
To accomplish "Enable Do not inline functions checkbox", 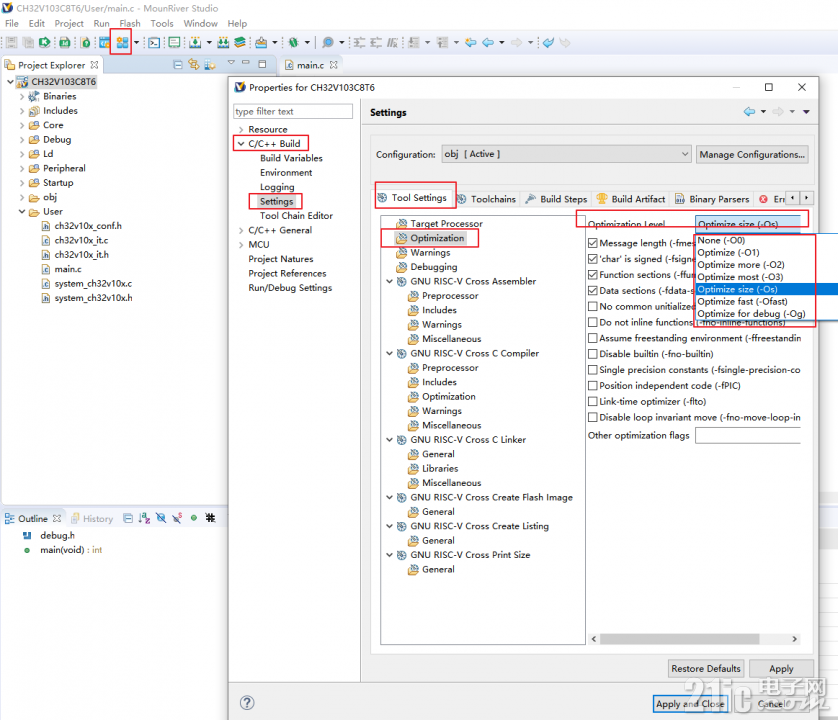I will [x=592, y=322].
